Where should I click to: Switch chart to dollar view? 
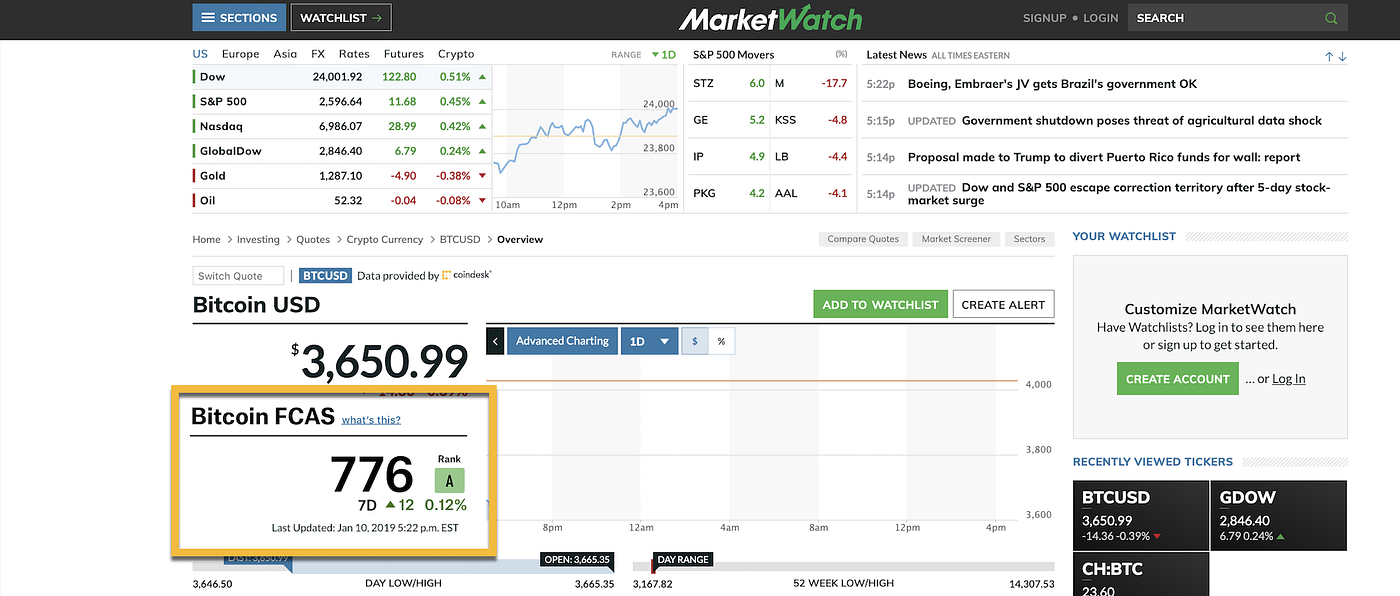(695, 341)
